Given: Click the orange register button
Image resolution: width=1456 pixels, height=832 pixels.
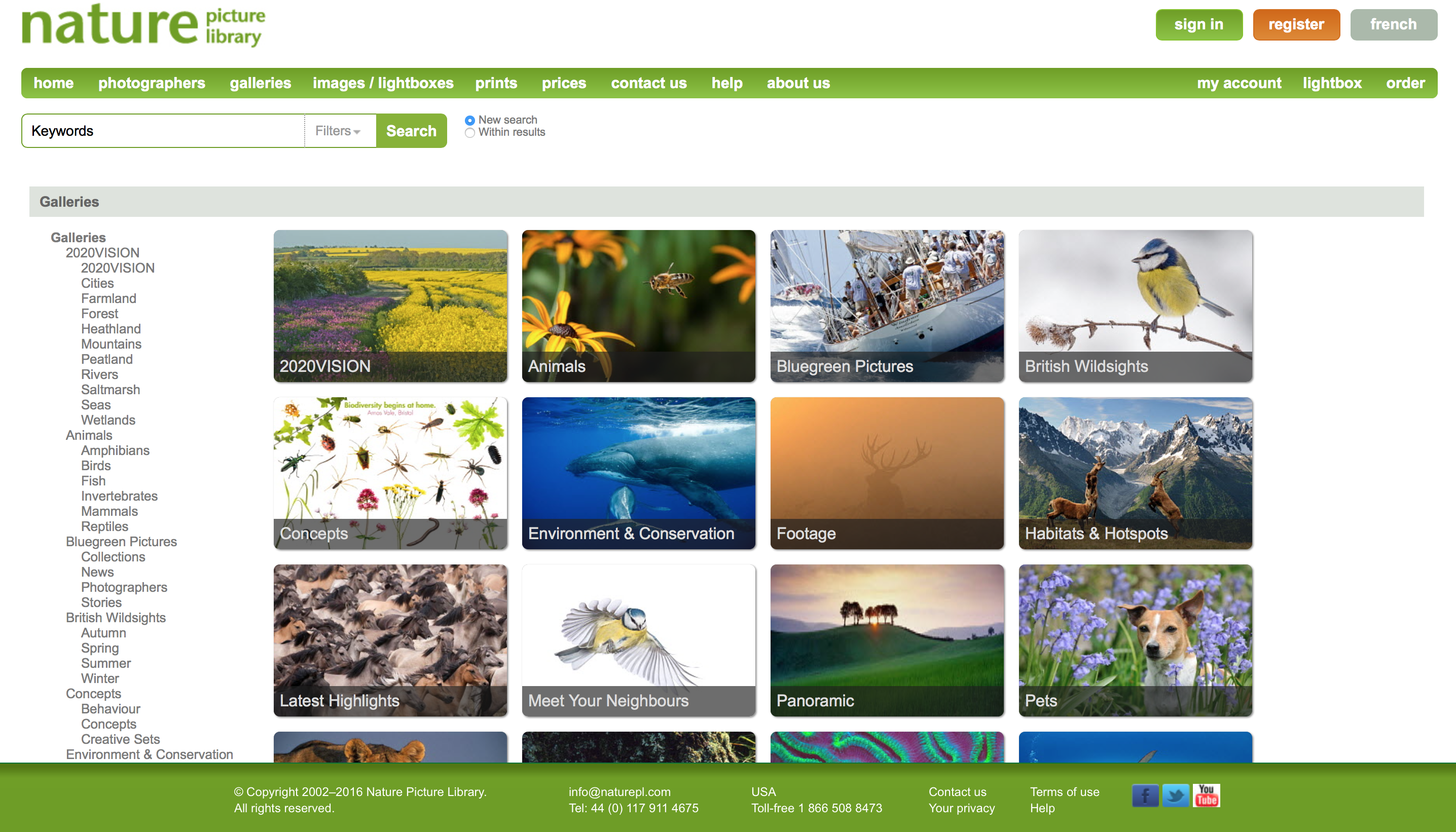Looking at the screenshot, I should pyautogui.click(x=1296, y=24).
